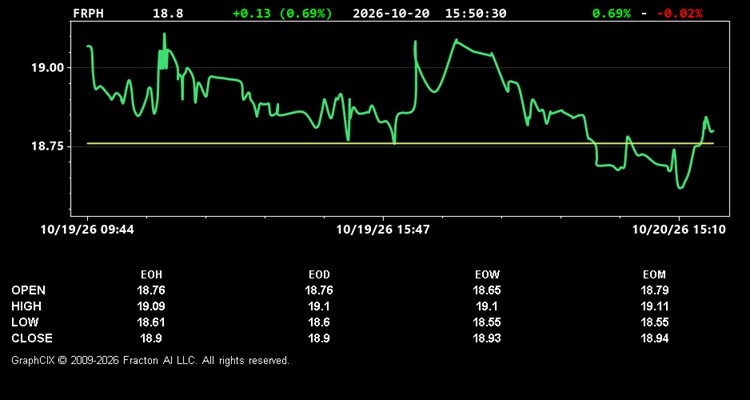Viewport: 750px width, 400px height.
Task: Click the EOD high value 19.1
Action: pos(319,306)
